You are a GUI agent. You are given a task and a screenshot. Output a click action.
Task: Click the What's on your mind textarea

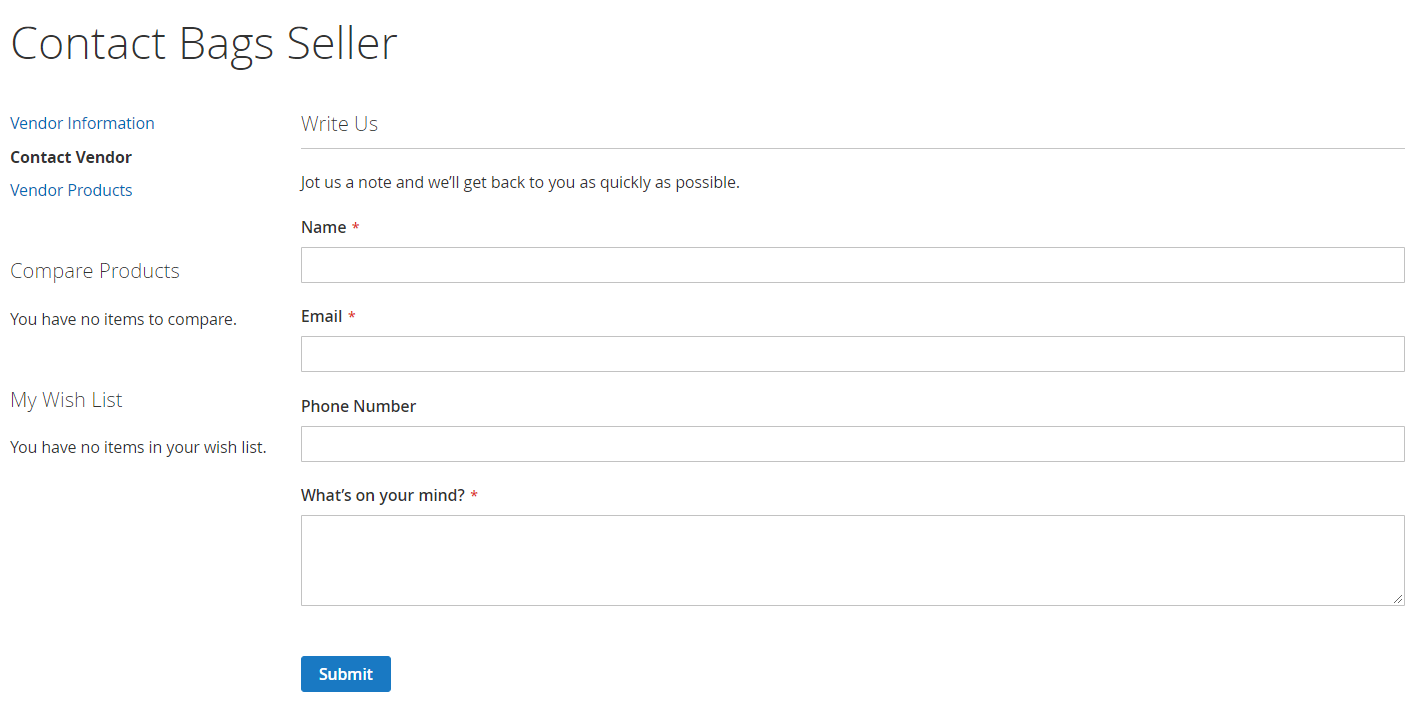[x=852, y=560]
